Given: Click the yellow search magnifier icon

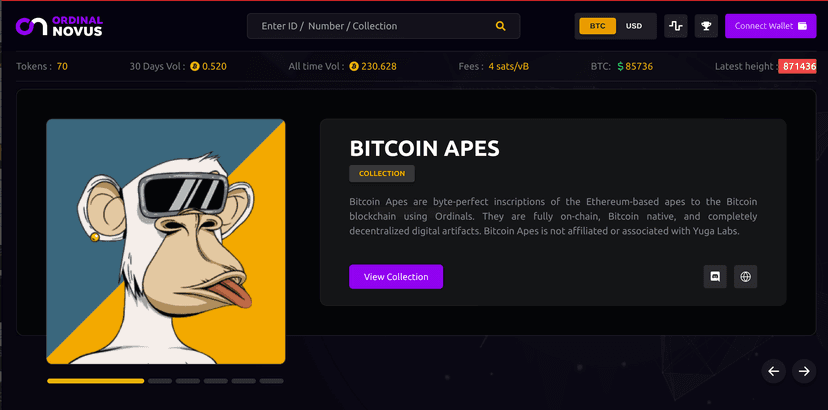Looking at the screenshot, I should point(500,26).
